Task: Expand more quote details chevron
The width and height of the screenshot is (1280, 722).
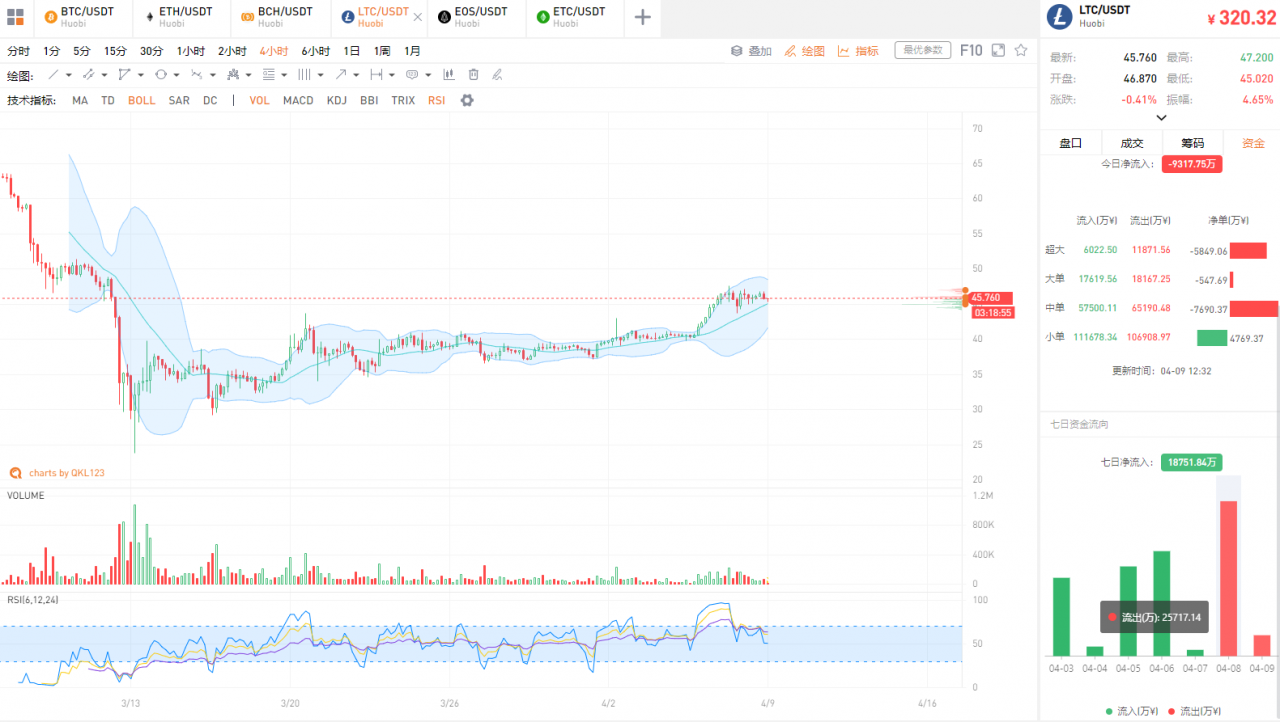Action: (x=1161, y=117)
